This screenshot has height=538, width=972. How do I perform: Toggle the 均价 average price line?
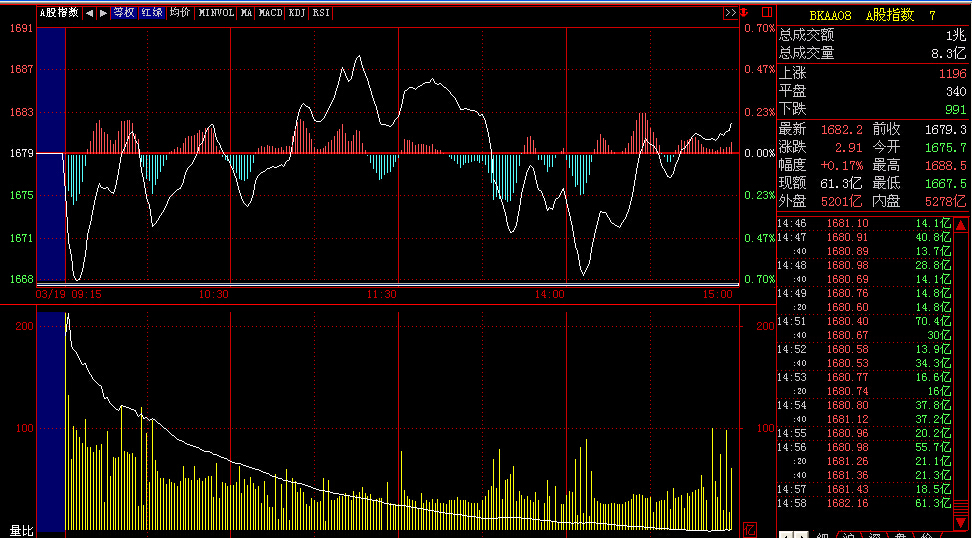coord(179,13)
